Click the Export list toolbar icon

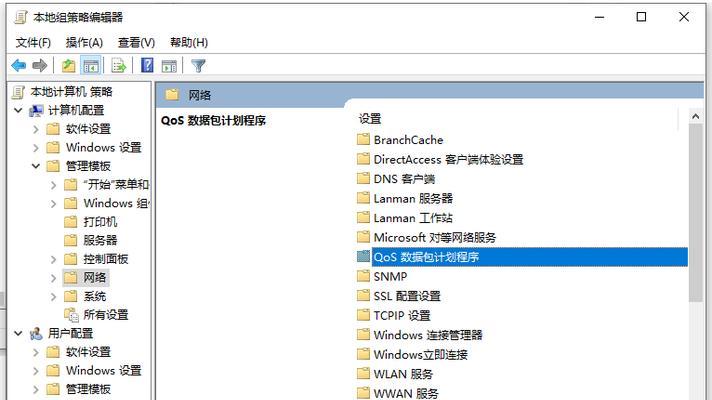(119, 66)
